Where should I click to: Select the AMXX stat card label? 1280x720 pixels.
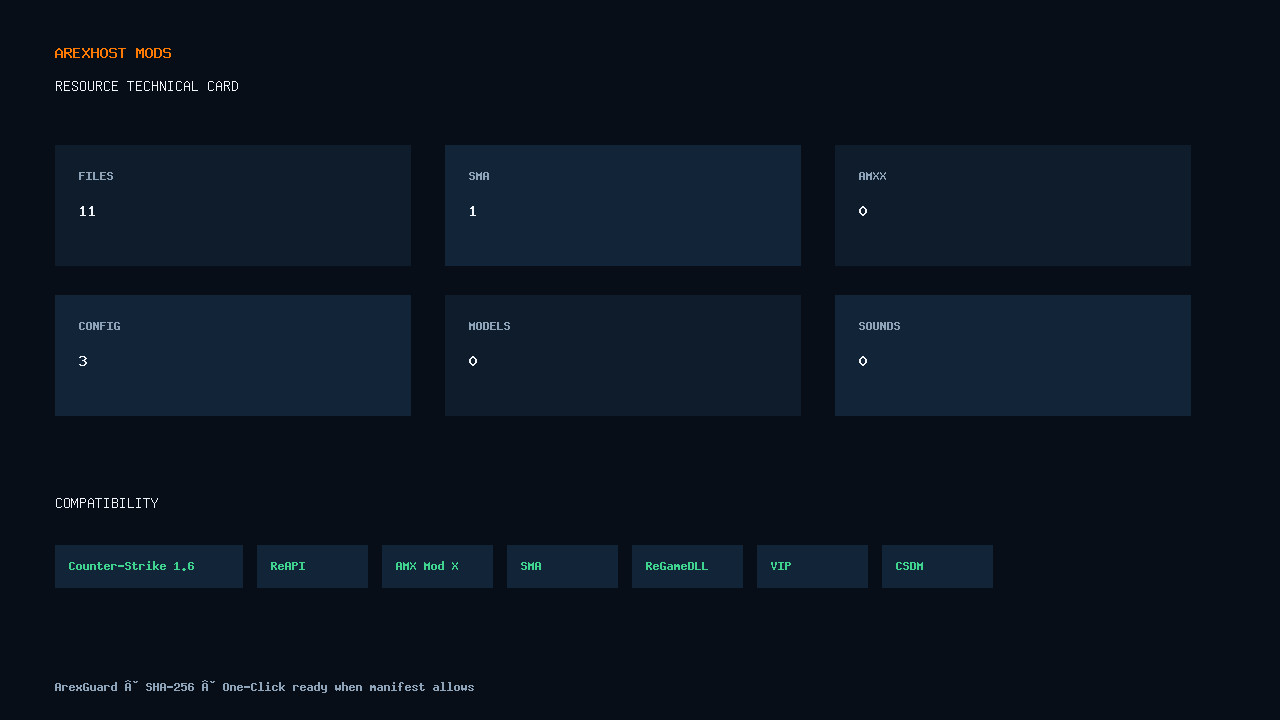(x=872, y=176)
